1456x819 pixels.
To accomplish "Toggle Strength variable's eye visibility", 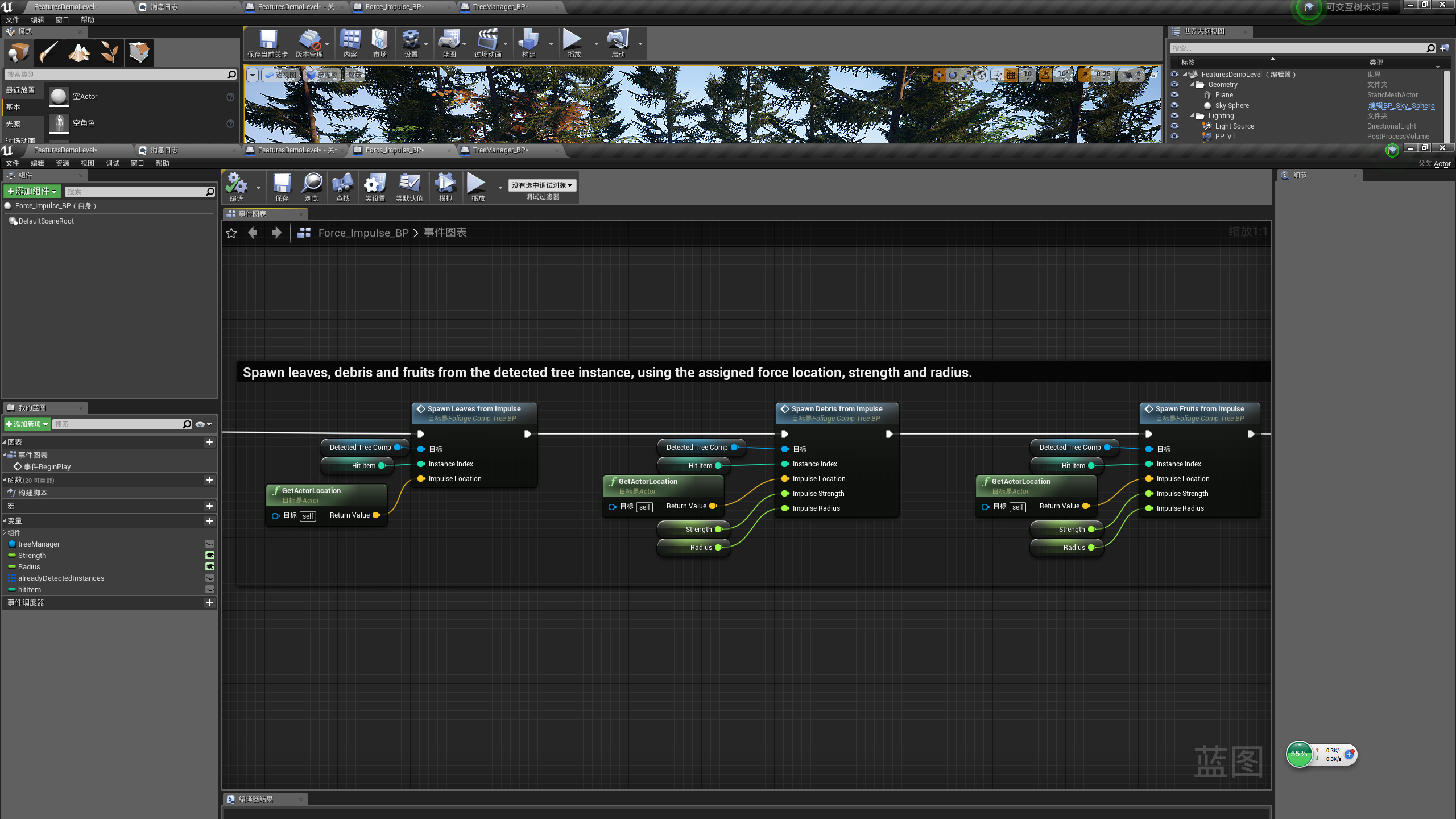I will [x=210, y=555].
